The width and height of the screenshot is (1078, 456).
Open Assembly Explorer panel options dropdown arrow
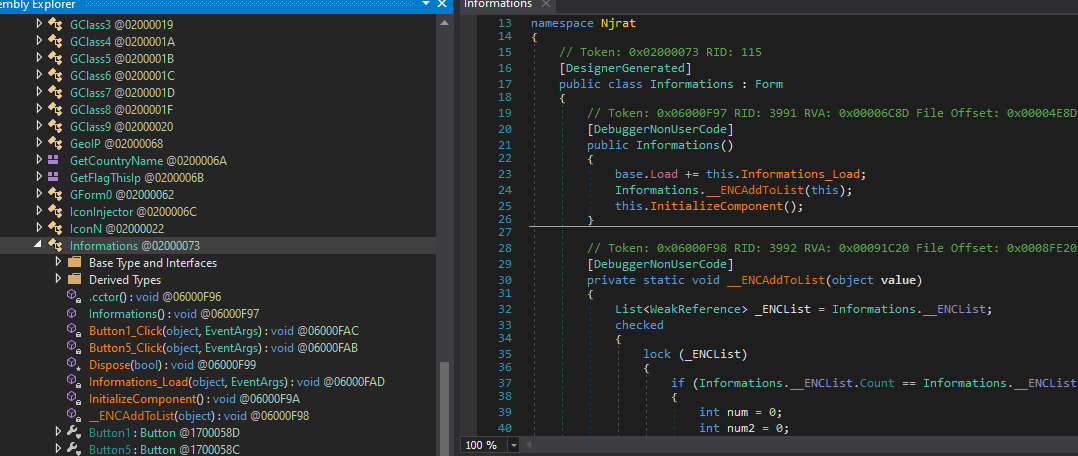click(x=427, y=5)
